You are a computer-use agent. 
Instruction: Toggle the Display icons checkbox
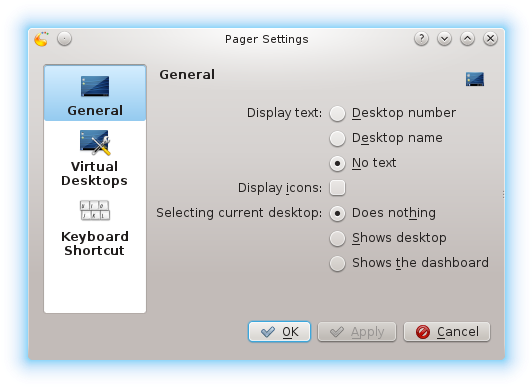click(x=337, y=188)
